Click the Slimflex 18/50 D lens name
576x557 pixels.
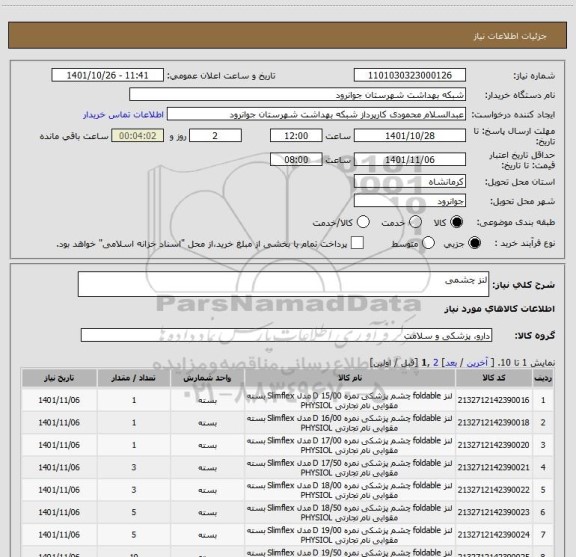pos(349,513)
